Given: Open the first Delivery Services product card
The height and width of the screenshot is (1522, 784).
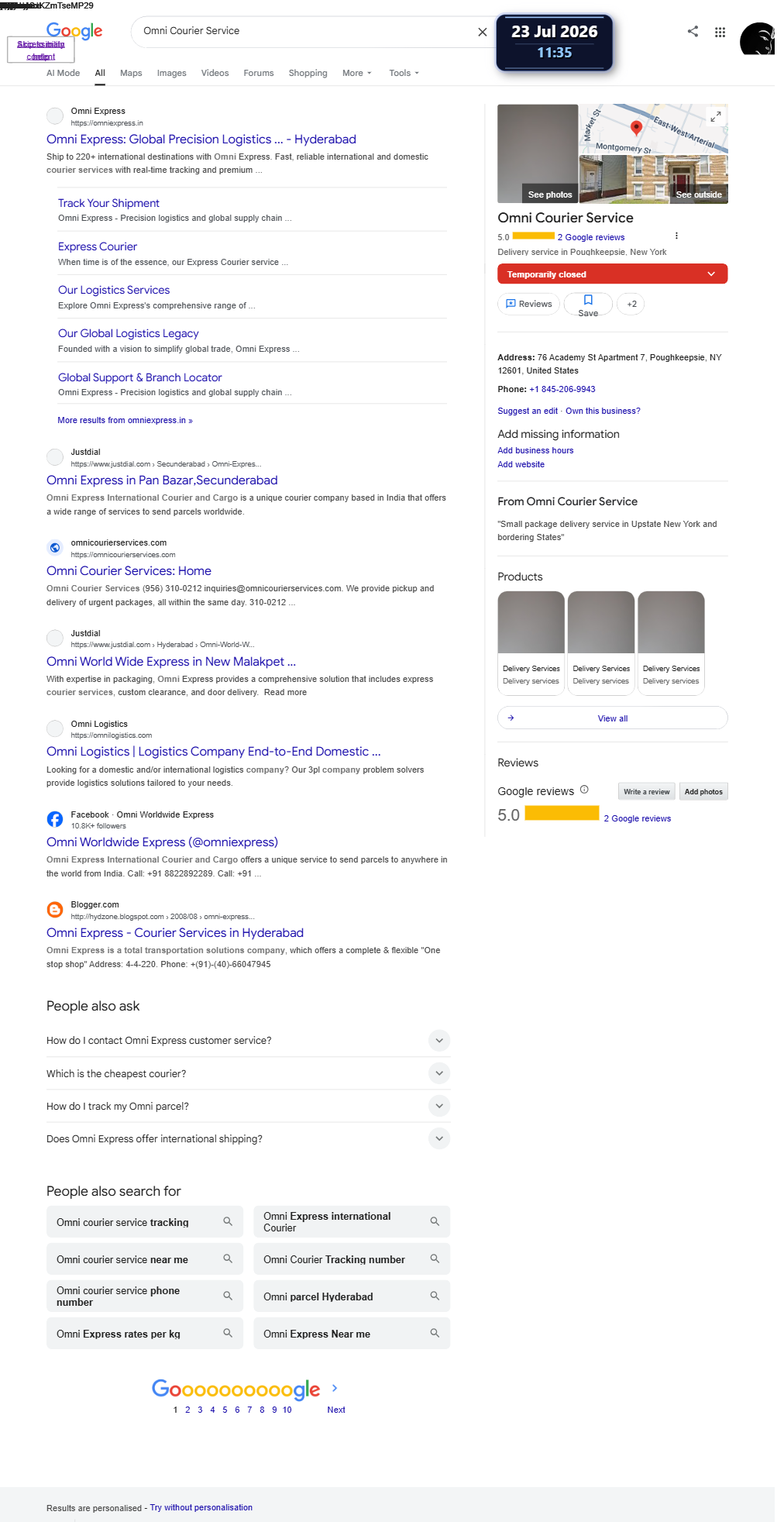Looking at the screenshot, I should coord(531,643).
